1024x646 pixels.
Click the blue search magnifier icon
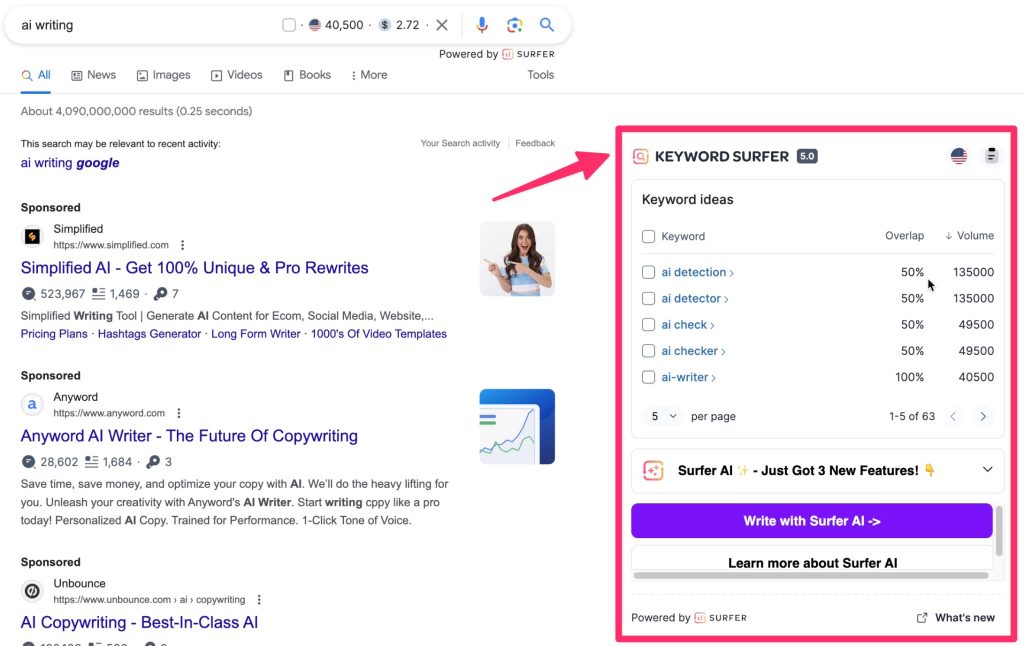pyautogui.click(x=547, y=25)
